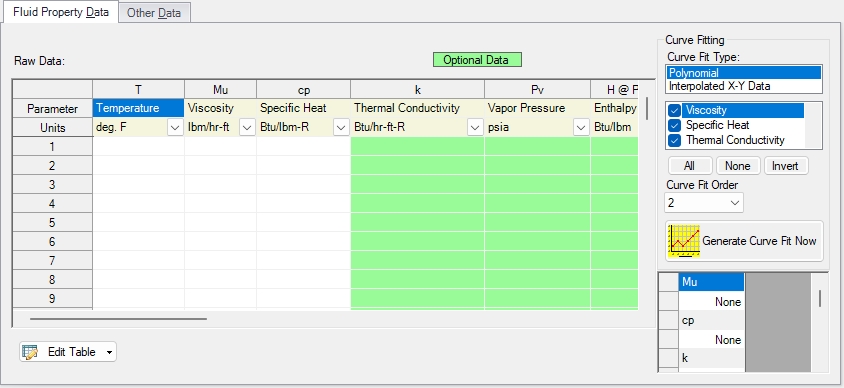The image size is (844, 388).
Task: Click the curve fit results vertical scrollbar
Action: [x=820, y=298]
